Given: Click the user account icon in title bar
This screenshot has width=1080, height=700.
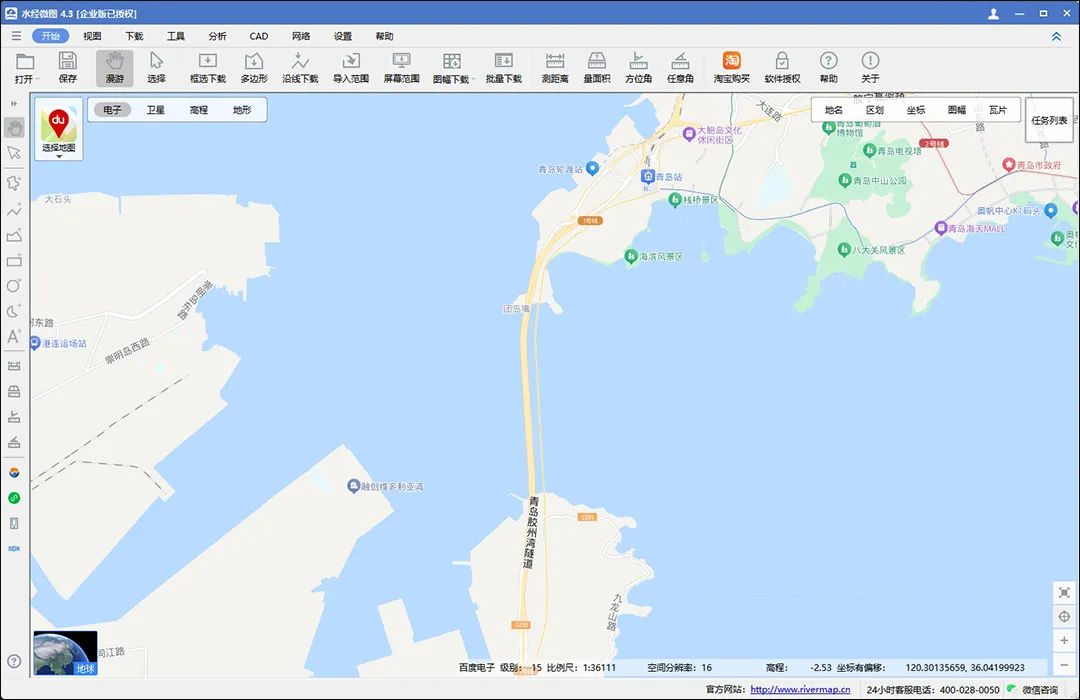Looking at the screenshot, I should click(x=993, y=13).
